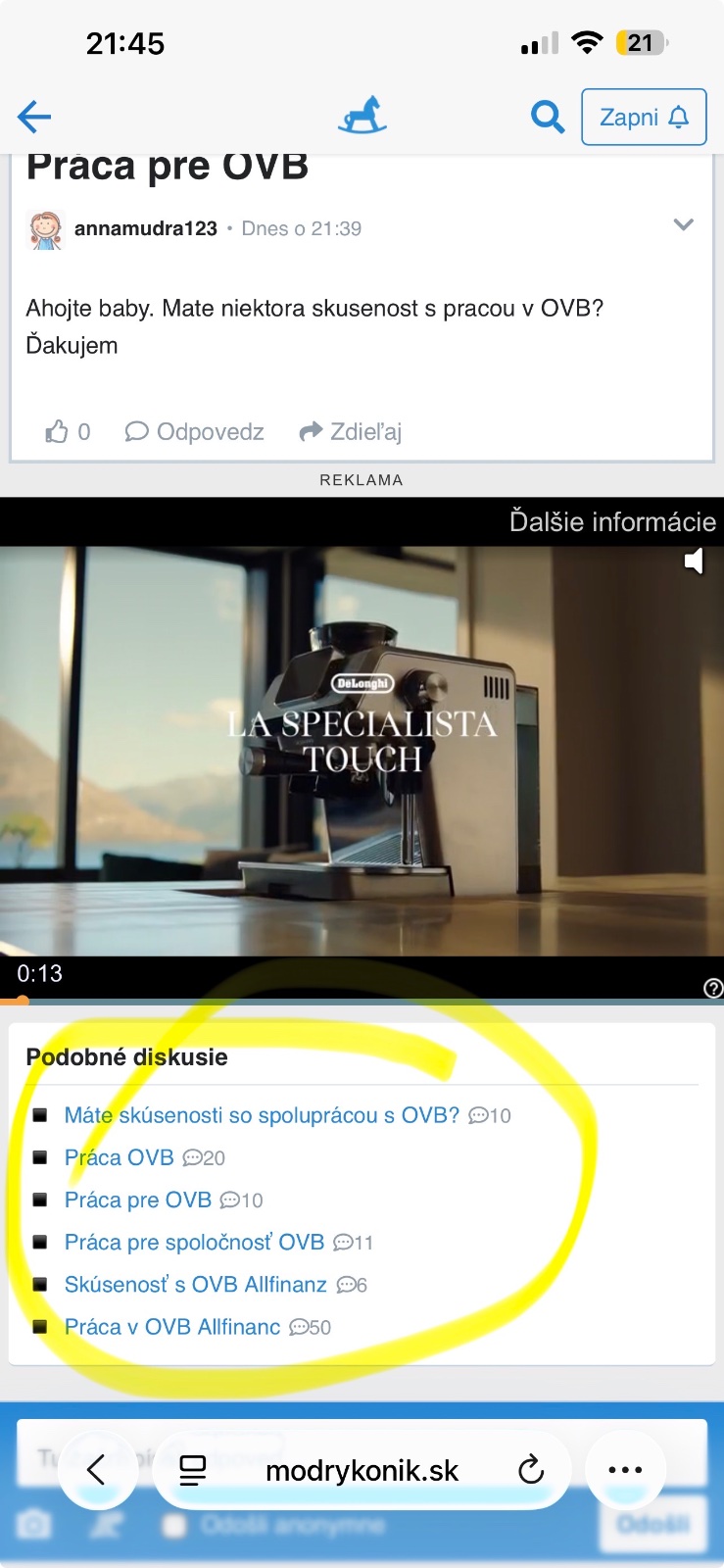Like the post with the thumbs-up icon

click(57, 432)
